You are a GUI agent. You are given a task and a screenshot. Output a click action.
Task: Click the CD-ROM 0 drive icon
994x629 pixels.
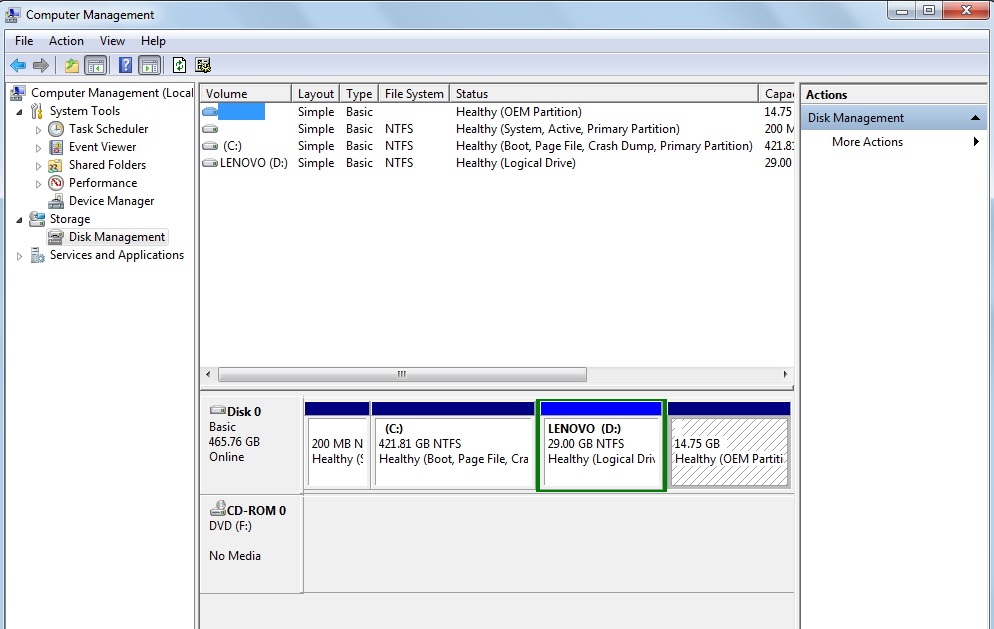click(217, 510)
